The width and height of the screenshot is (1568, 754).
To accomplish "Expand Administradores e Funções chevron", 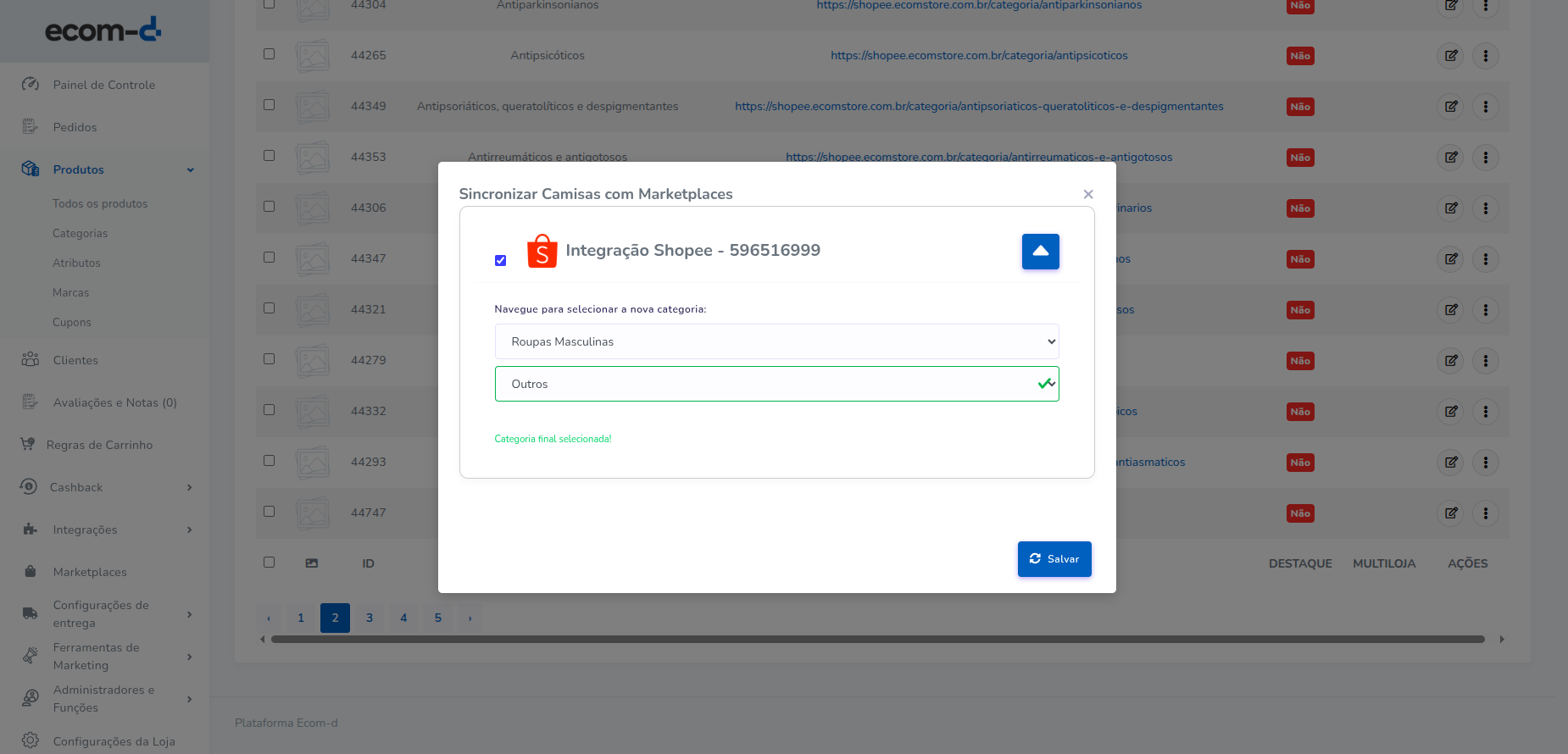I will coord(190,699).
